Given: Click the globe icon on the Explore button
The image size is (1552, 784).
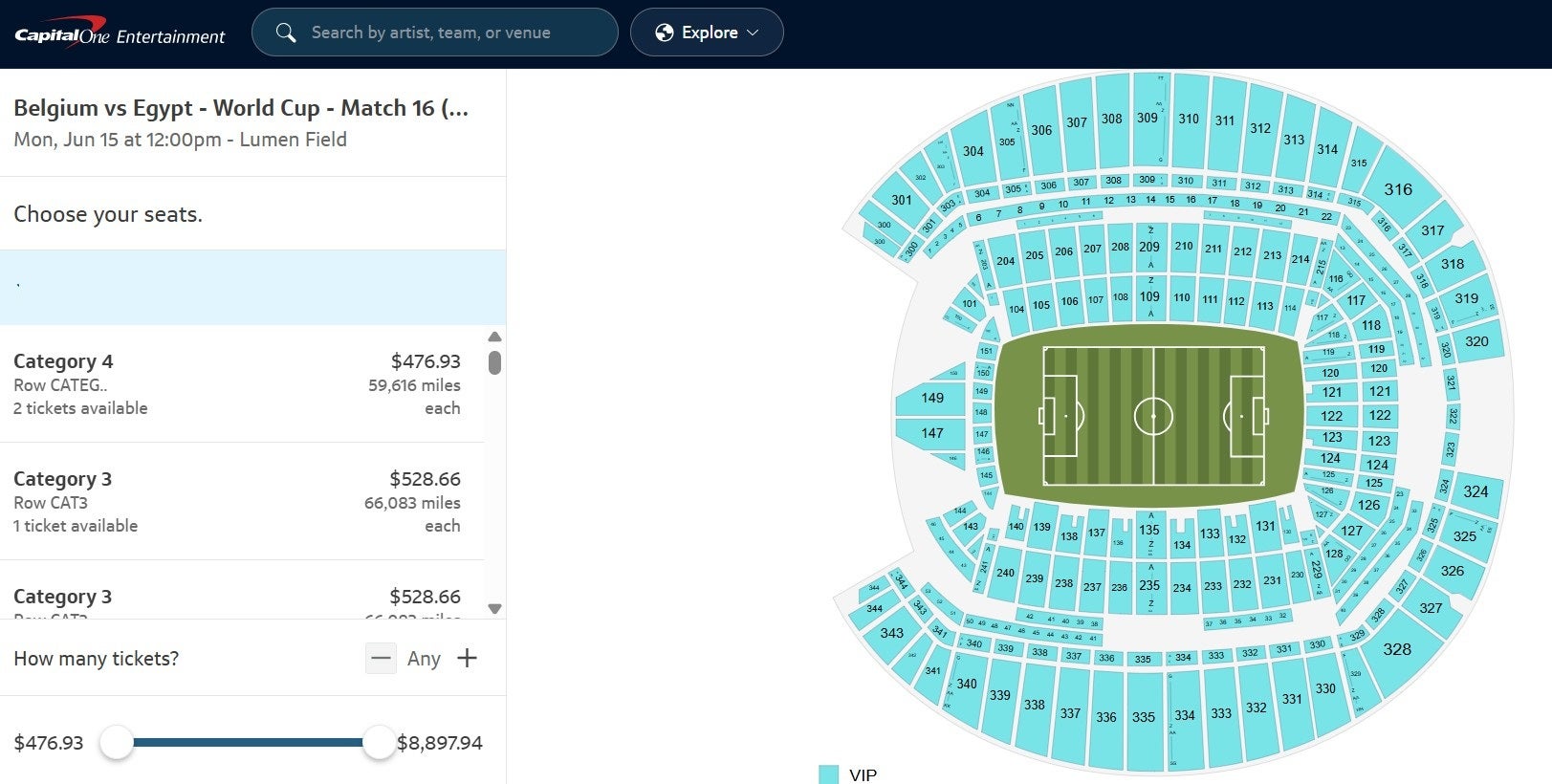Looking at the screenshot, I should [x=664, y=32].
